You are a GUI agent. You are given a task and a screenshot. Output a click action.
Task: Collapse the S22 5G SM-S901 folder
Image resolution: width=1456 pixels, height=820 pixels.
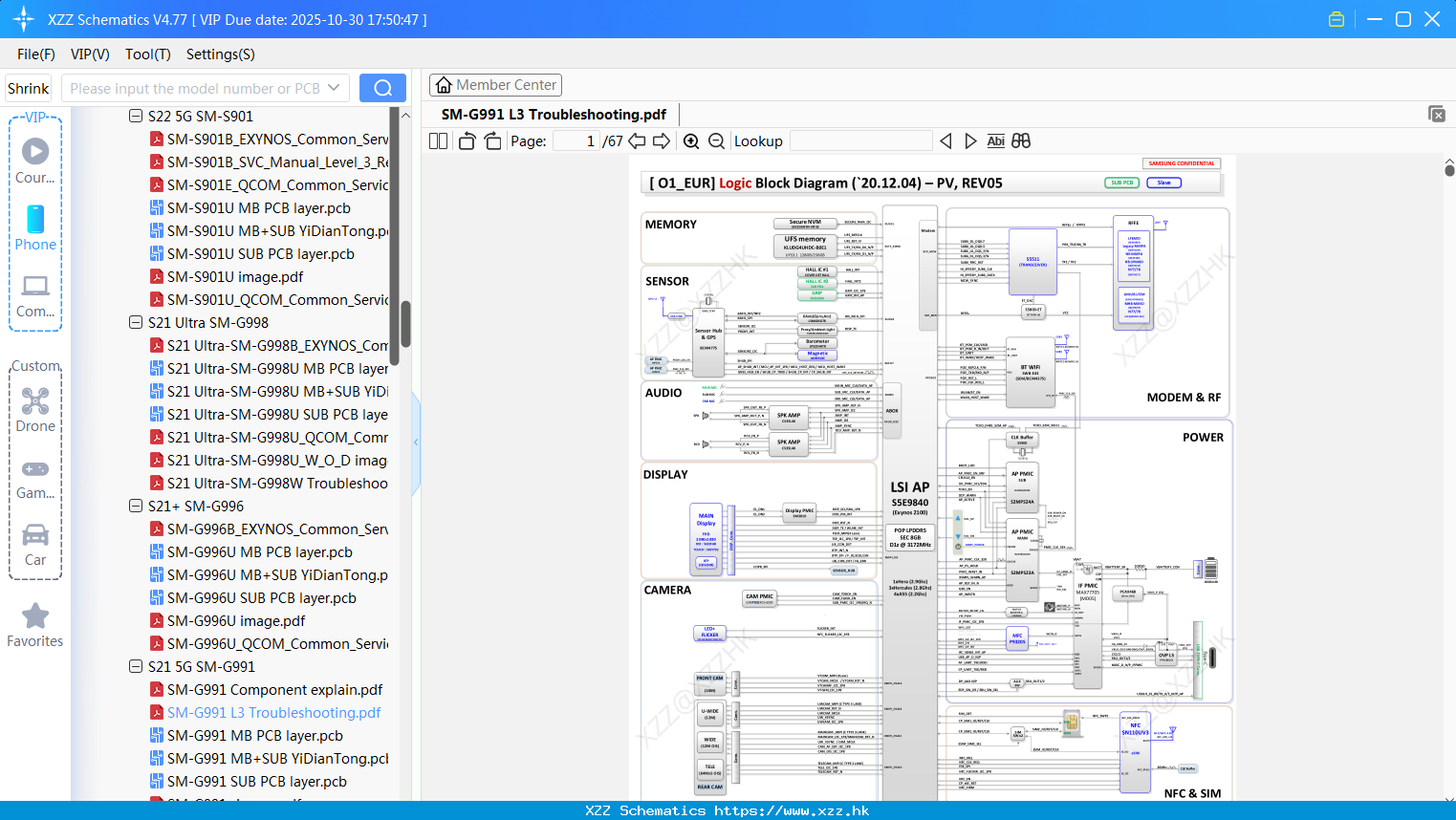point(136,117)
